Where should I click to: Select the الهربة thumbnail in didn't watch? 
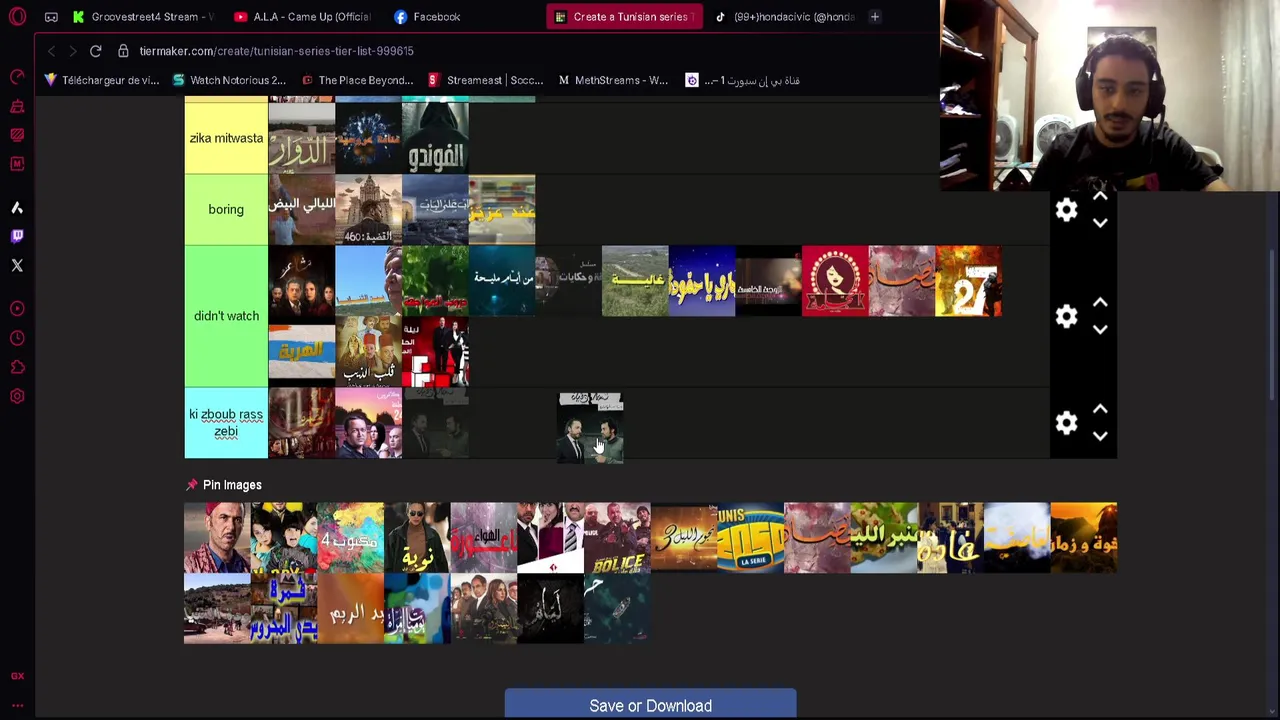(301, 352)
